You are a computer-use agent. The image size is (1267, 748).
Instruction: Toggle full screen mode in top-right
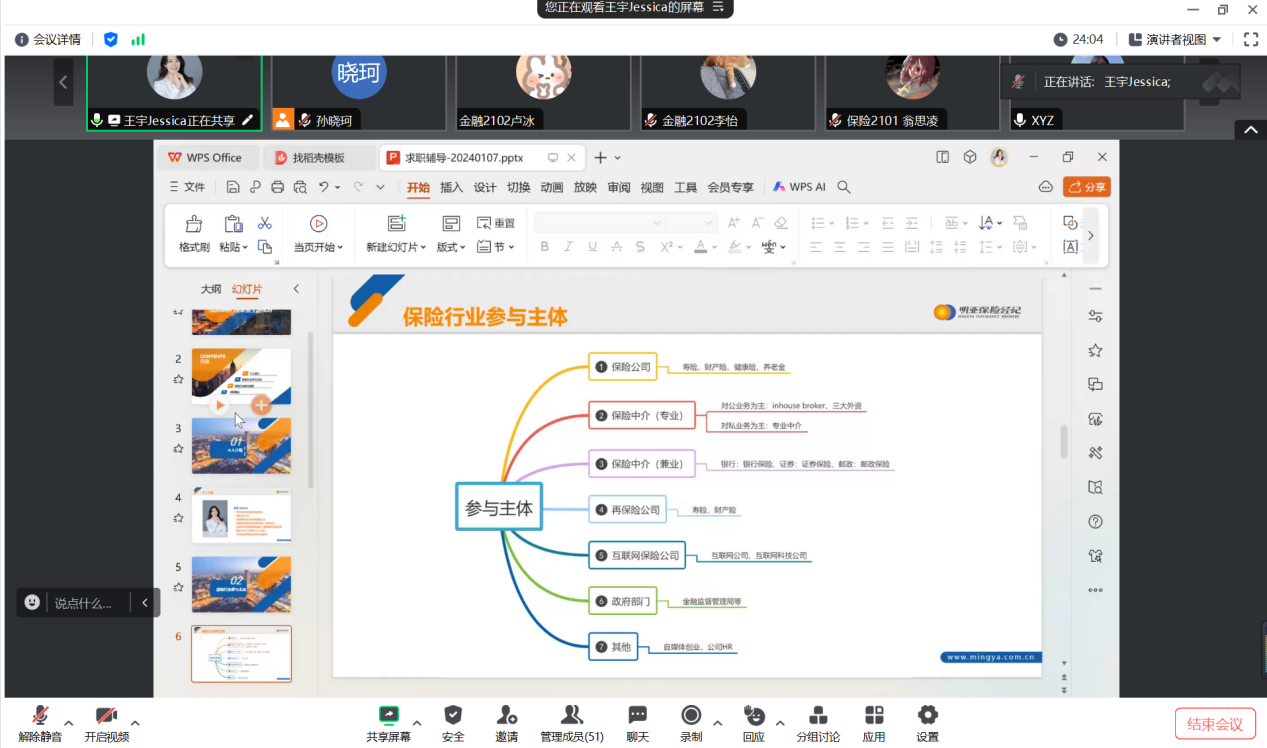point(1250,40)
